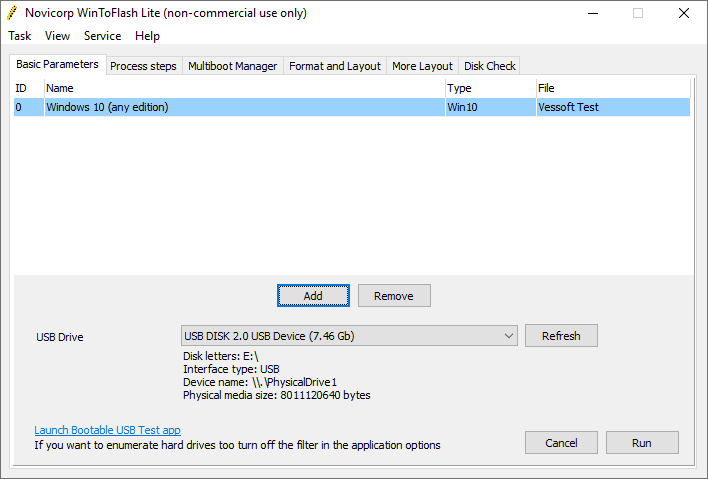Minimize the WinToFlash window
Screen dimensions: 708x479
tap(593, 14)
